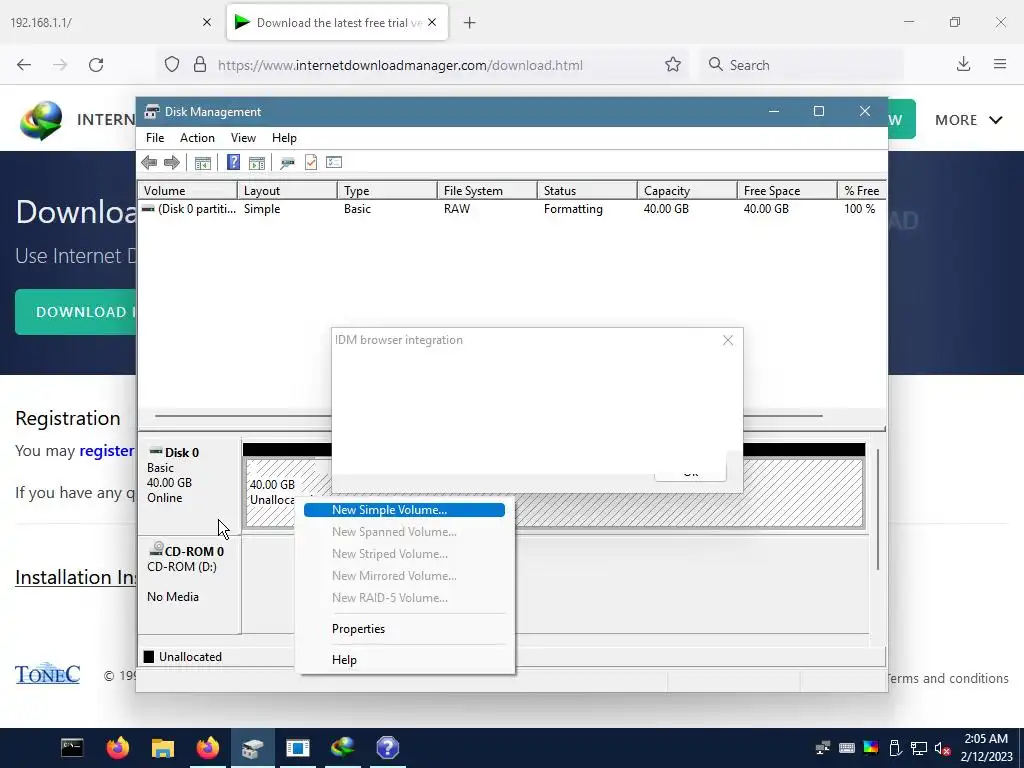The image size is (1024, 768).
Task: Sort by the File System column header
Action: tap(487, 191)
